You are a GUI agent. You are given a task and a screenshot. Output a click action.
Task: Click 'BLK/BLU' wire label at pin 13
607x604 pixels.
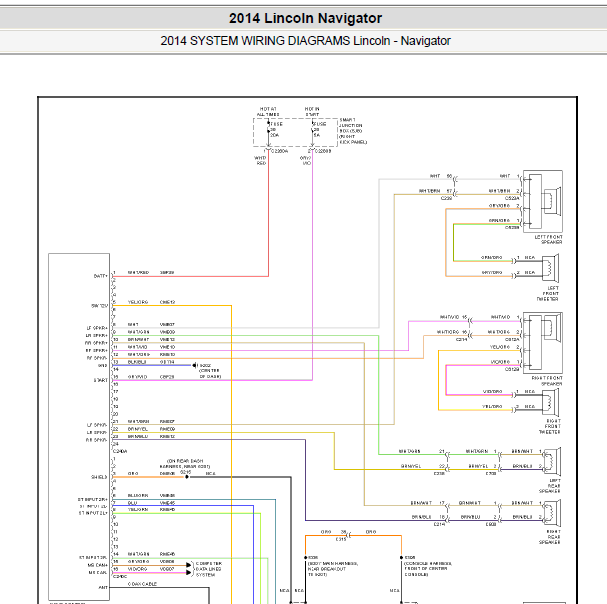(x=137, y=362)
